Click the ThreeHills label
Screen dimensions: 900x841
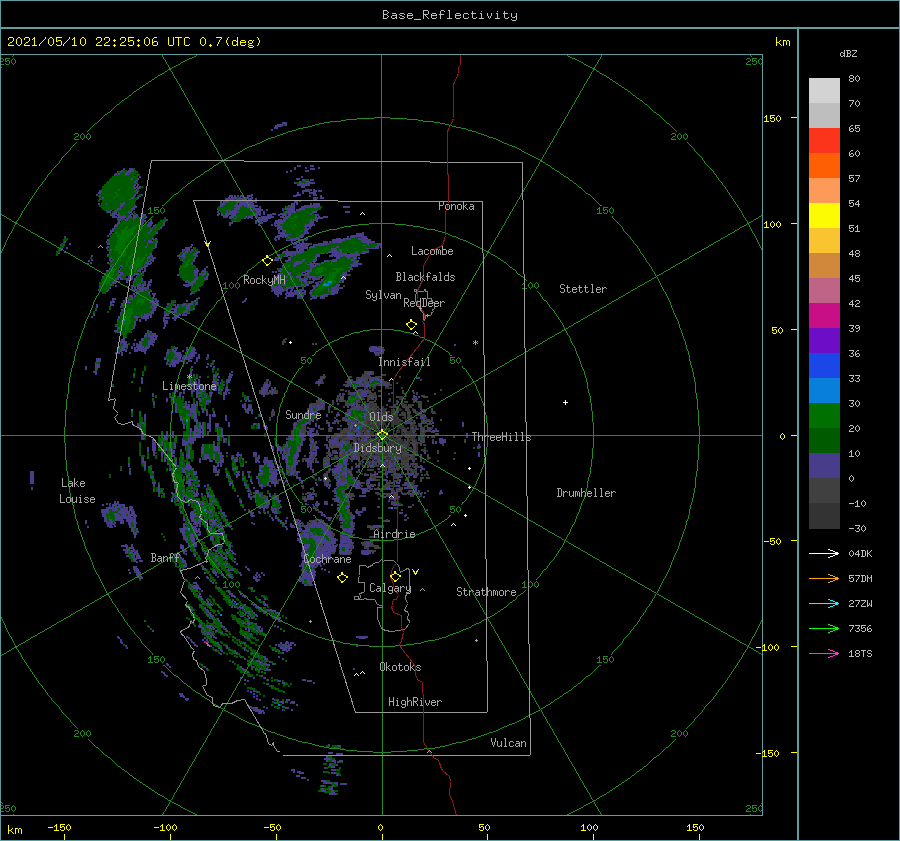click(x=501, y=437)
